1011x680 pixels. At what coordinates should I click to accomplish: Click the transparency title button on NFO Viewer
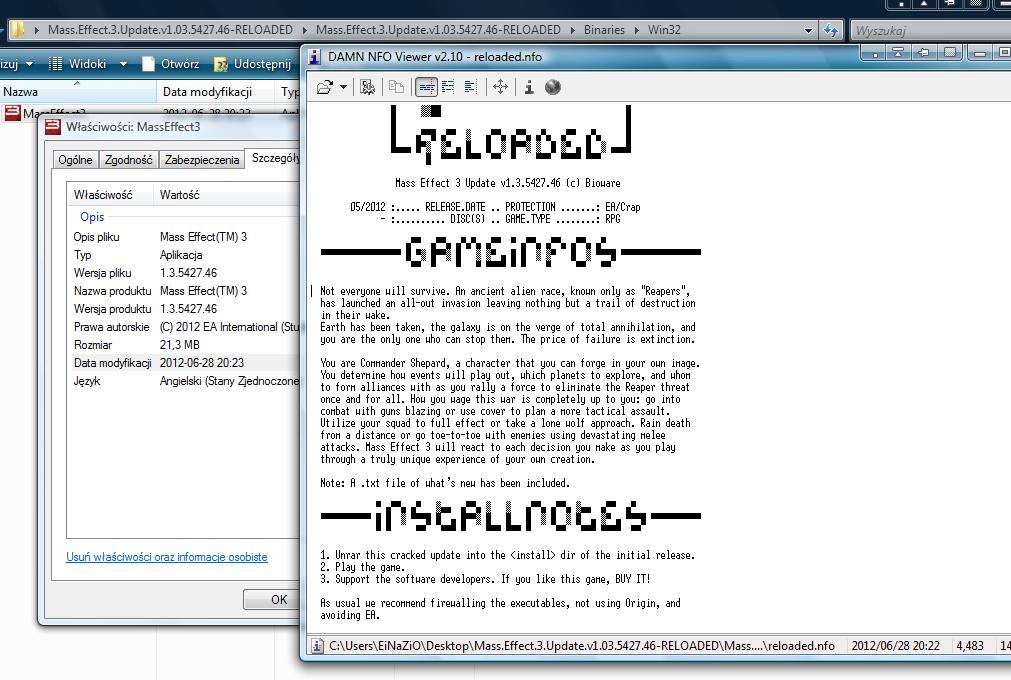(950, 53)
